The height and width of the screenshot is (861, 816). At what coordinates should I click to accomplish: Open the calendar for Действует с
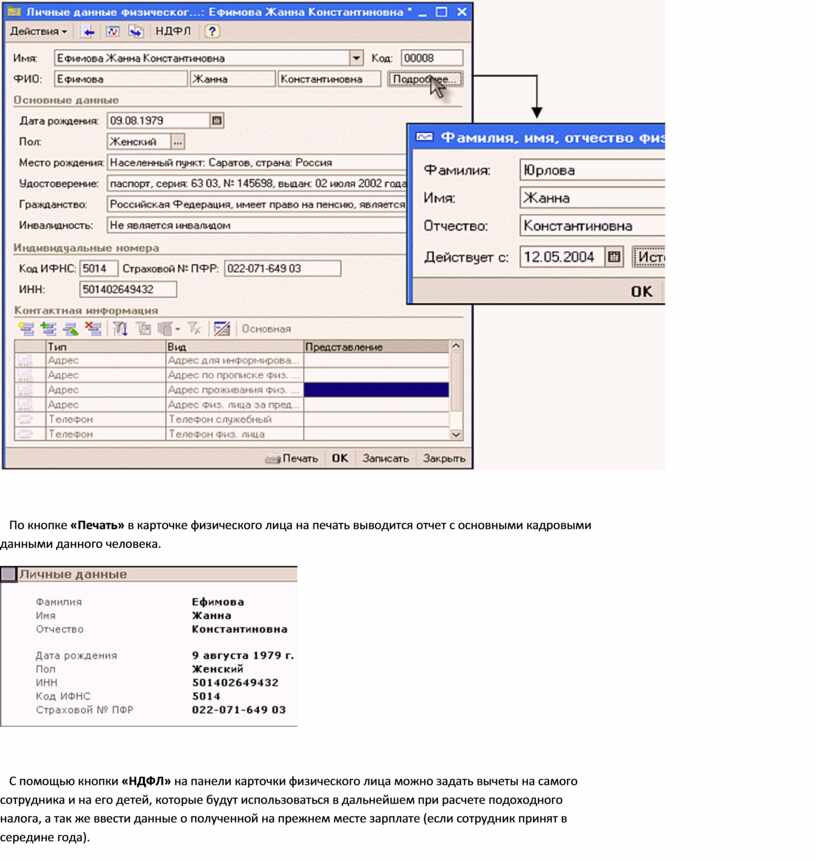614,257
